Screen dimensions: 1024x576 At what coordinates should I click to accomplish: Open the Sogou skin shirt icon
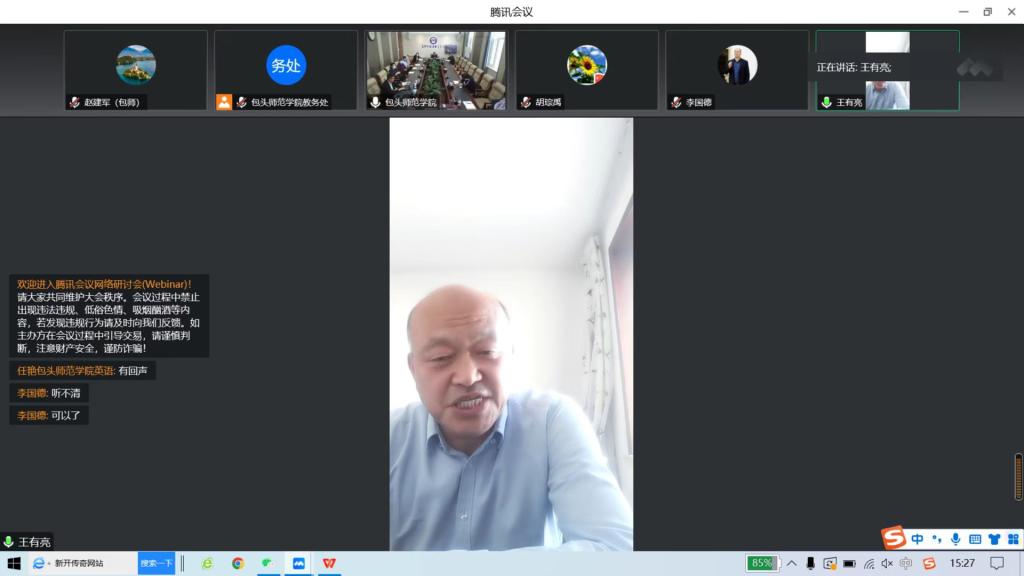(994, 539)
